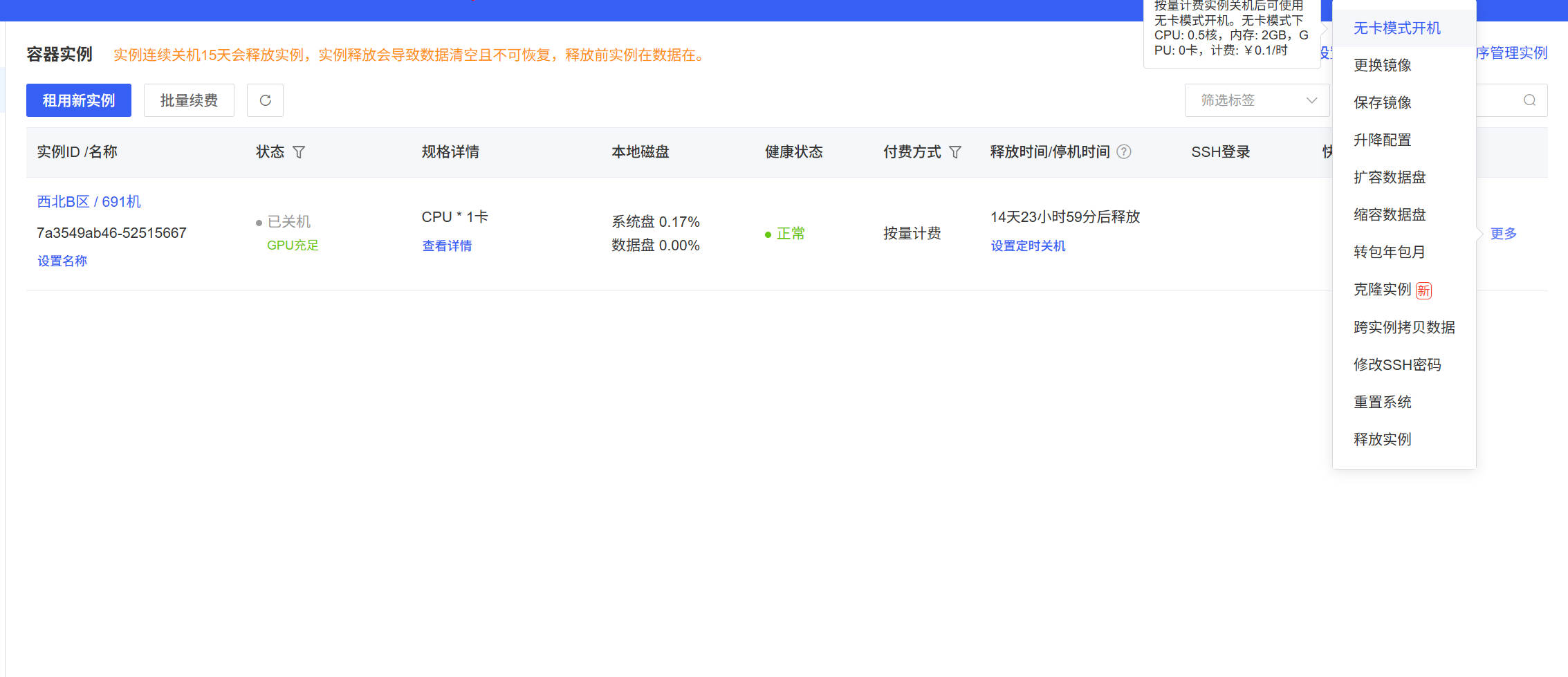Click the 批量续费 button
The width and height of the screenshot is (1568, 677).
[x=189, y=100]
